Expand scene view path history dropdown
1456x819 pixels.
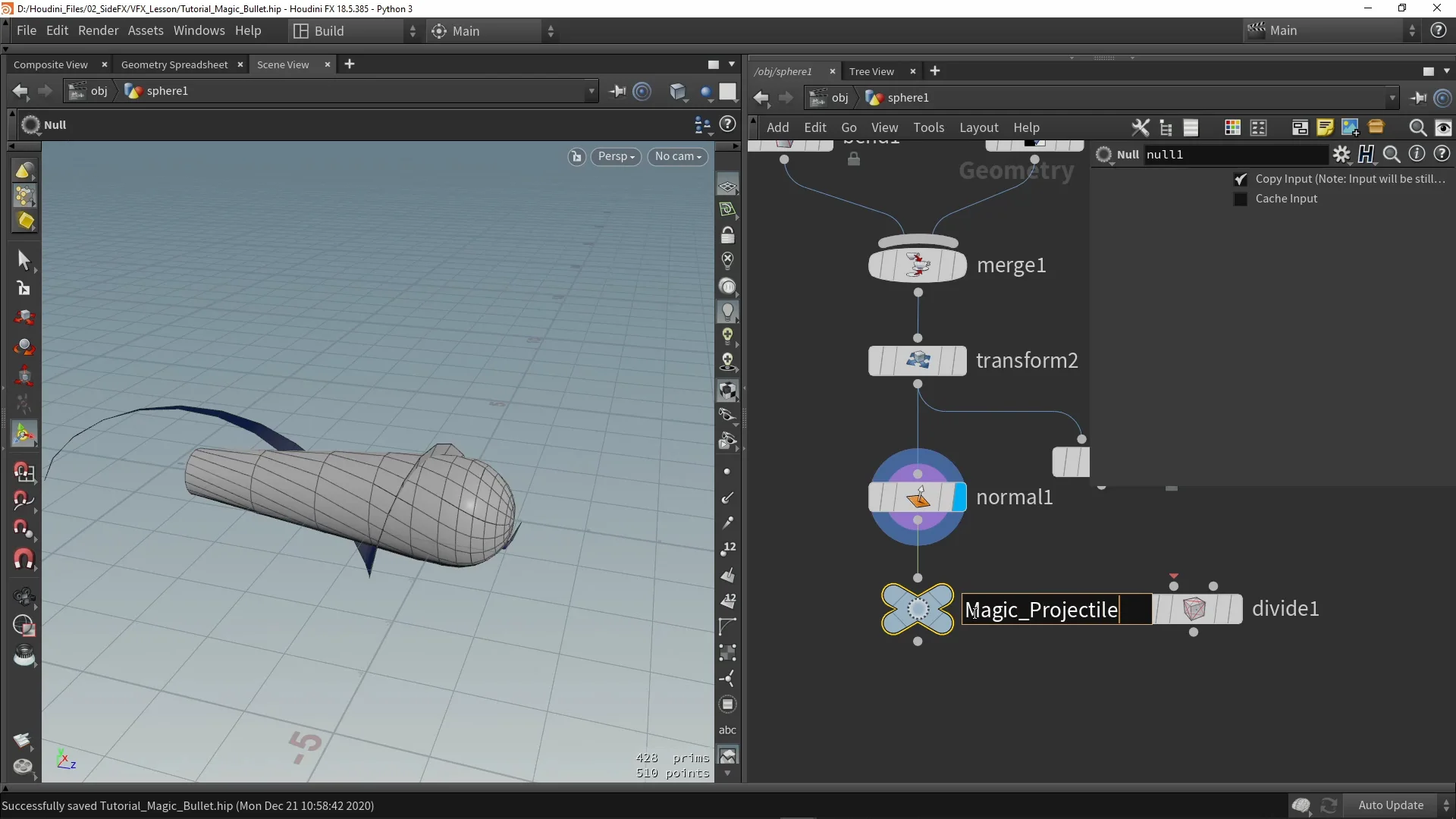(x=591, y=91)
